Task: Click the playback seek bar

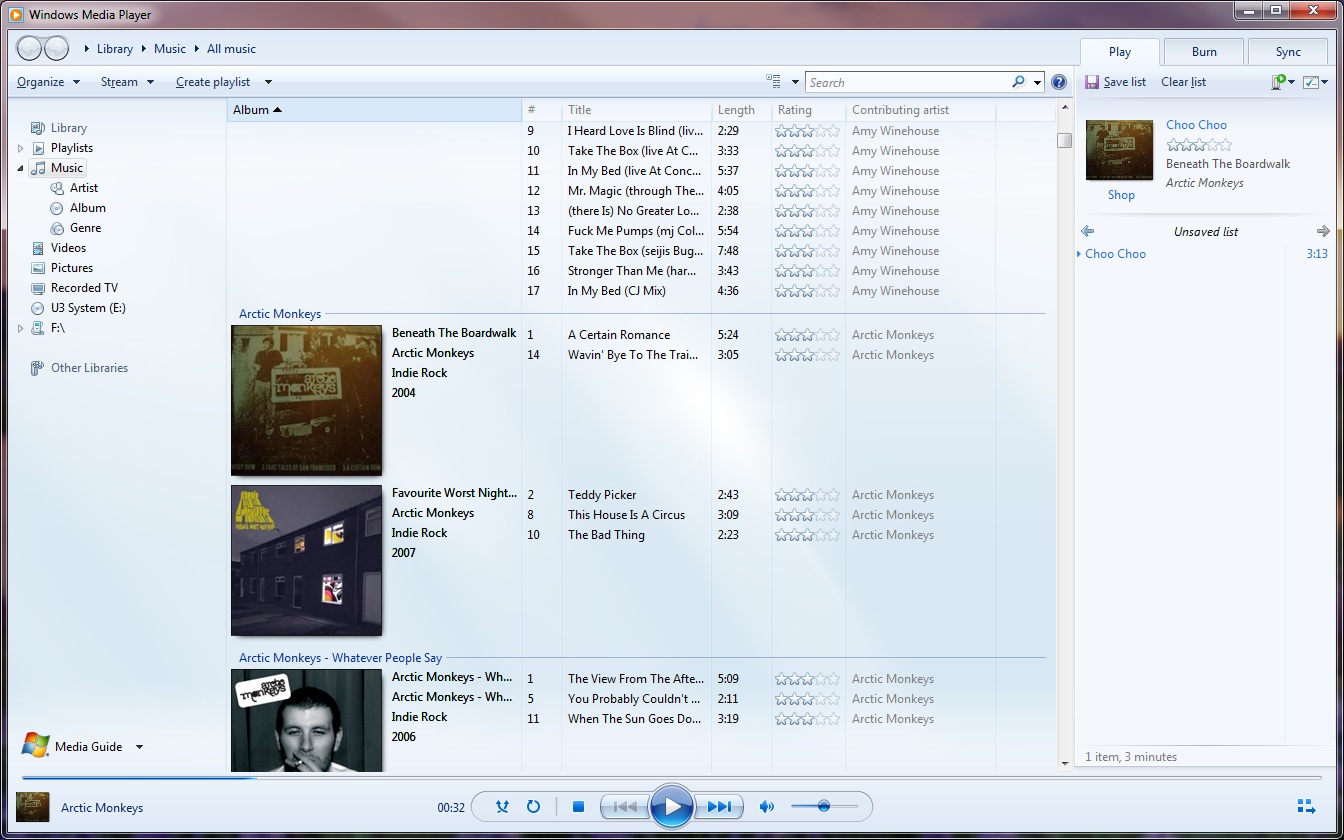Action: (671, 777)
